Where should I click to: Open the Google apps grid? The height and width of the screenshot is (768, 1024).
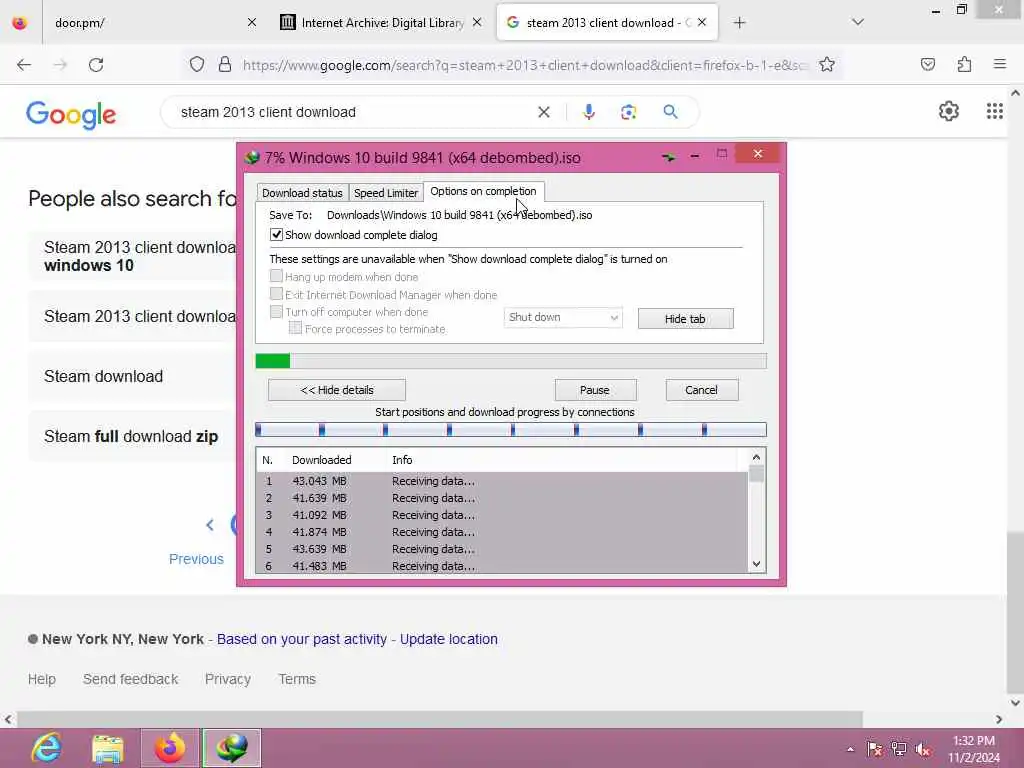[994, 112]
